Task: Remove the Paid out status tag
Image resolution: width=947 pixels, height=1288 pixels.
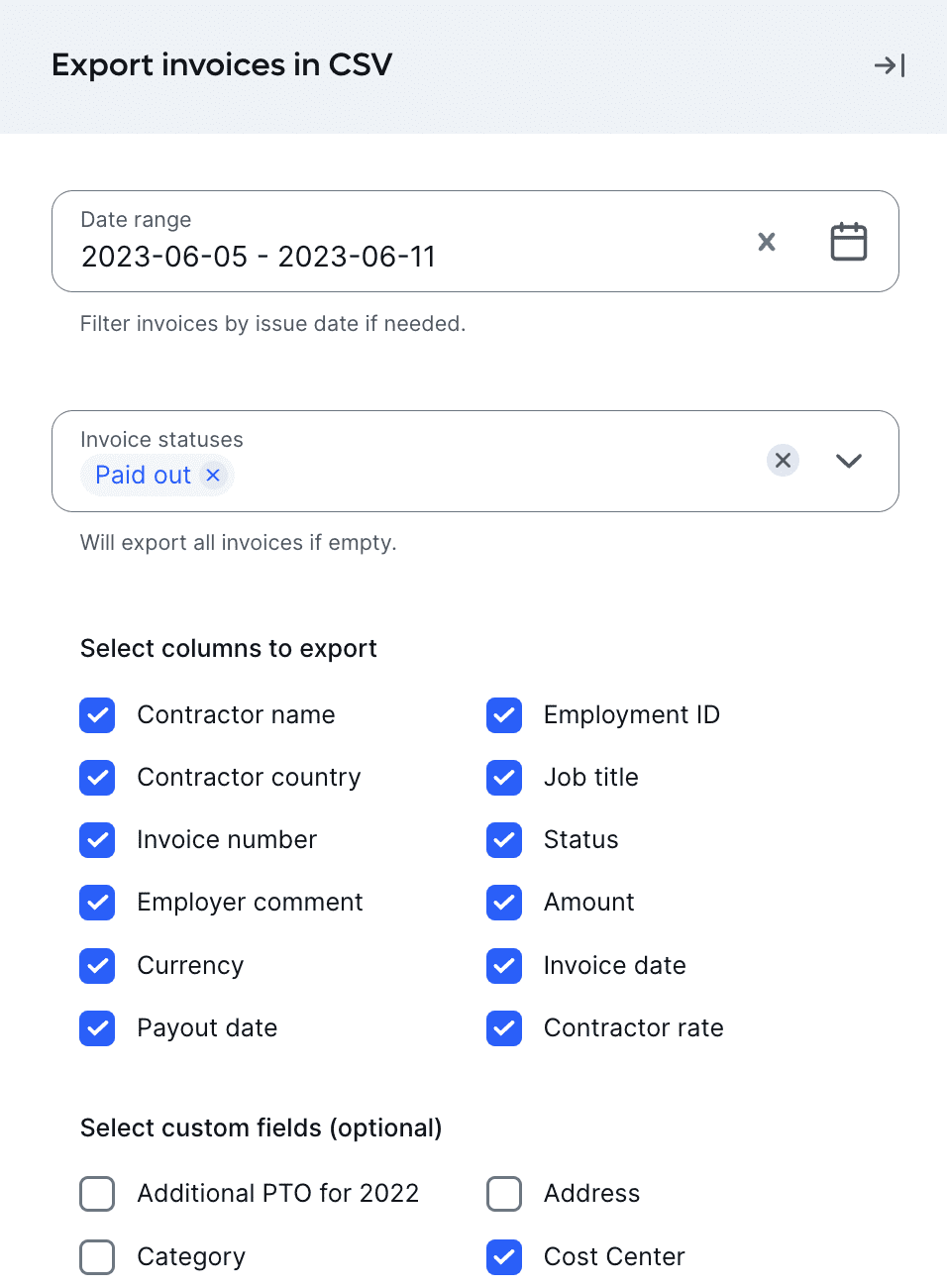Action: (x=213, y=476)
